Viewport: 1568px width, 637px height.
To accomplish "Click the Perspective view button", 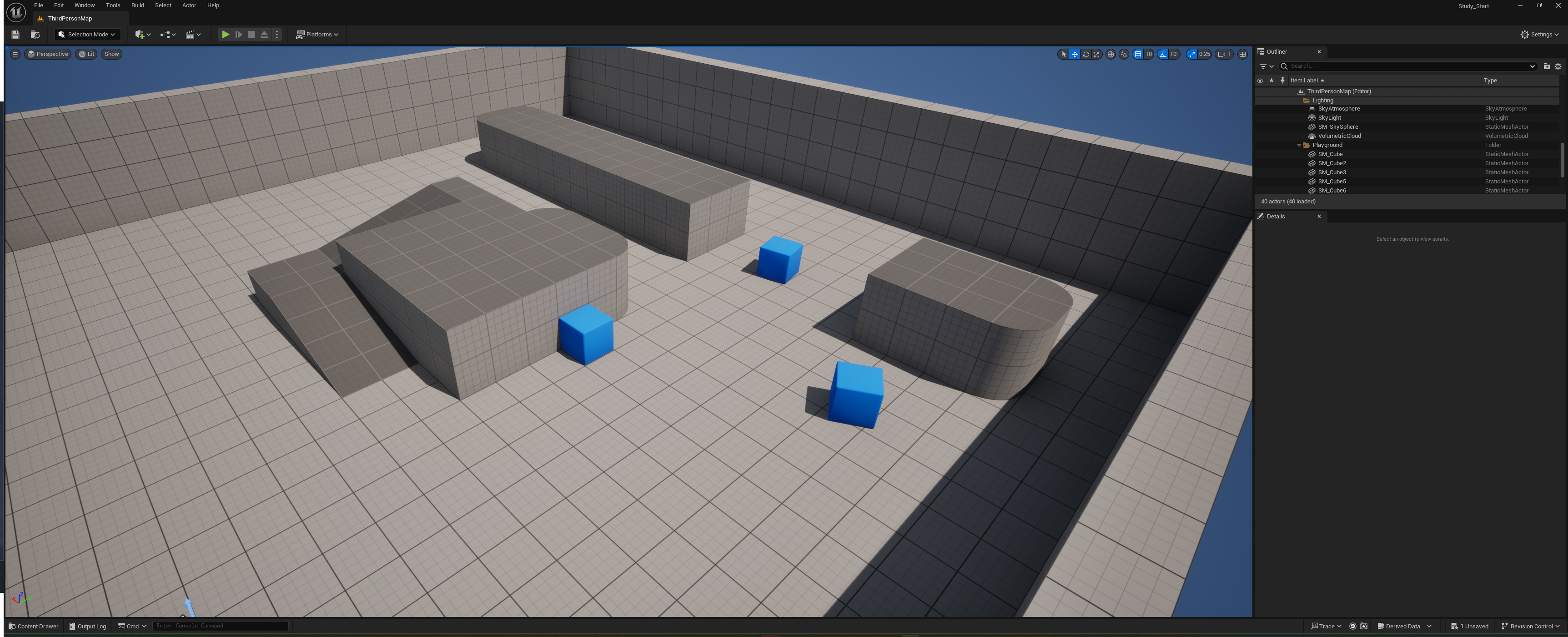I will click(x=47, y=54).
